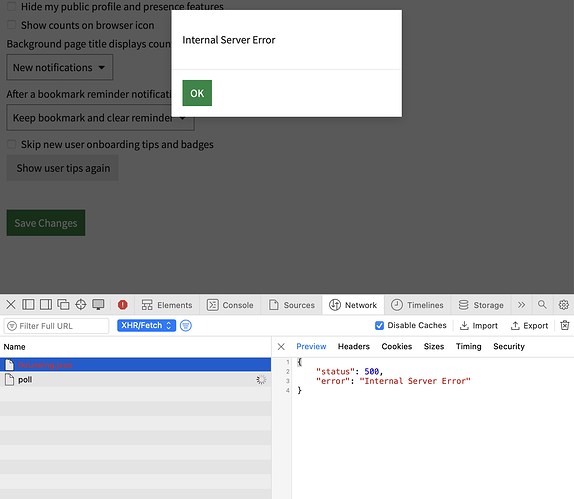The height and width of the screenshot is (499, 574).
Task: Close the request detail pane
Action: click(x=281, y=347)
